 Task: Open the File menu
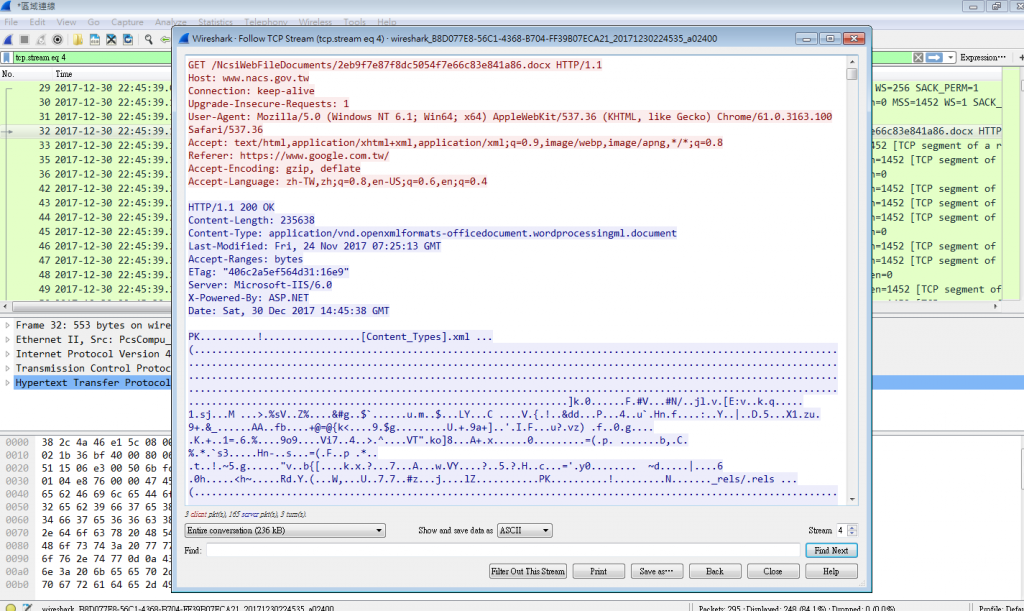(11, 22)
